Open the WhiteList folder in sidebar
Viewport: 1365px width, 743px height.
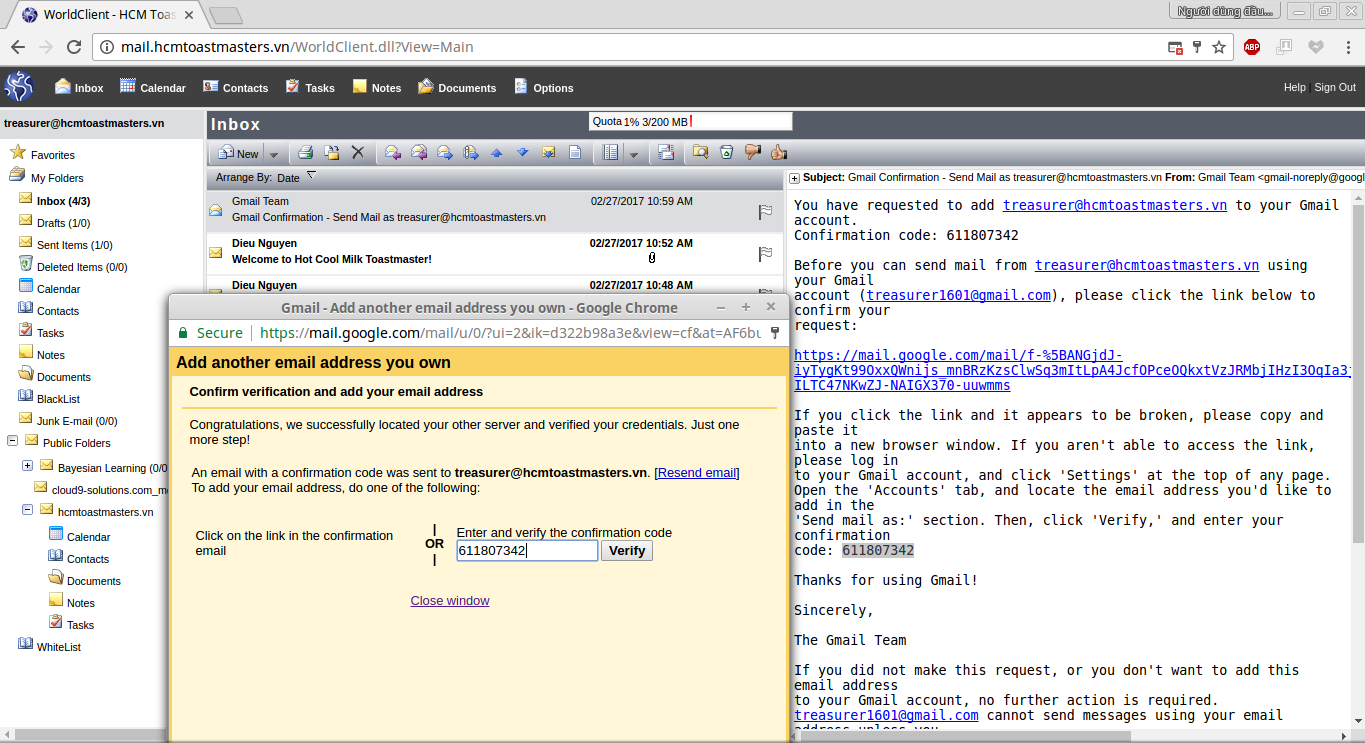(x=50, y=646)
